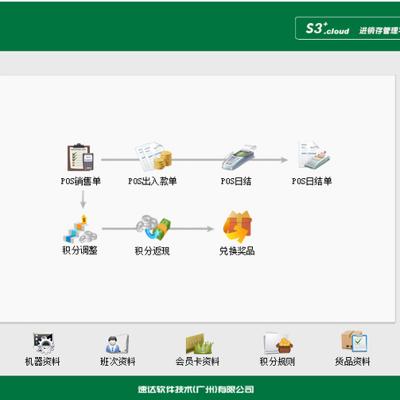This screenshot has height=400, width=400.
Task: Open 货品资料 goods box icon
Action: [354, 341]
